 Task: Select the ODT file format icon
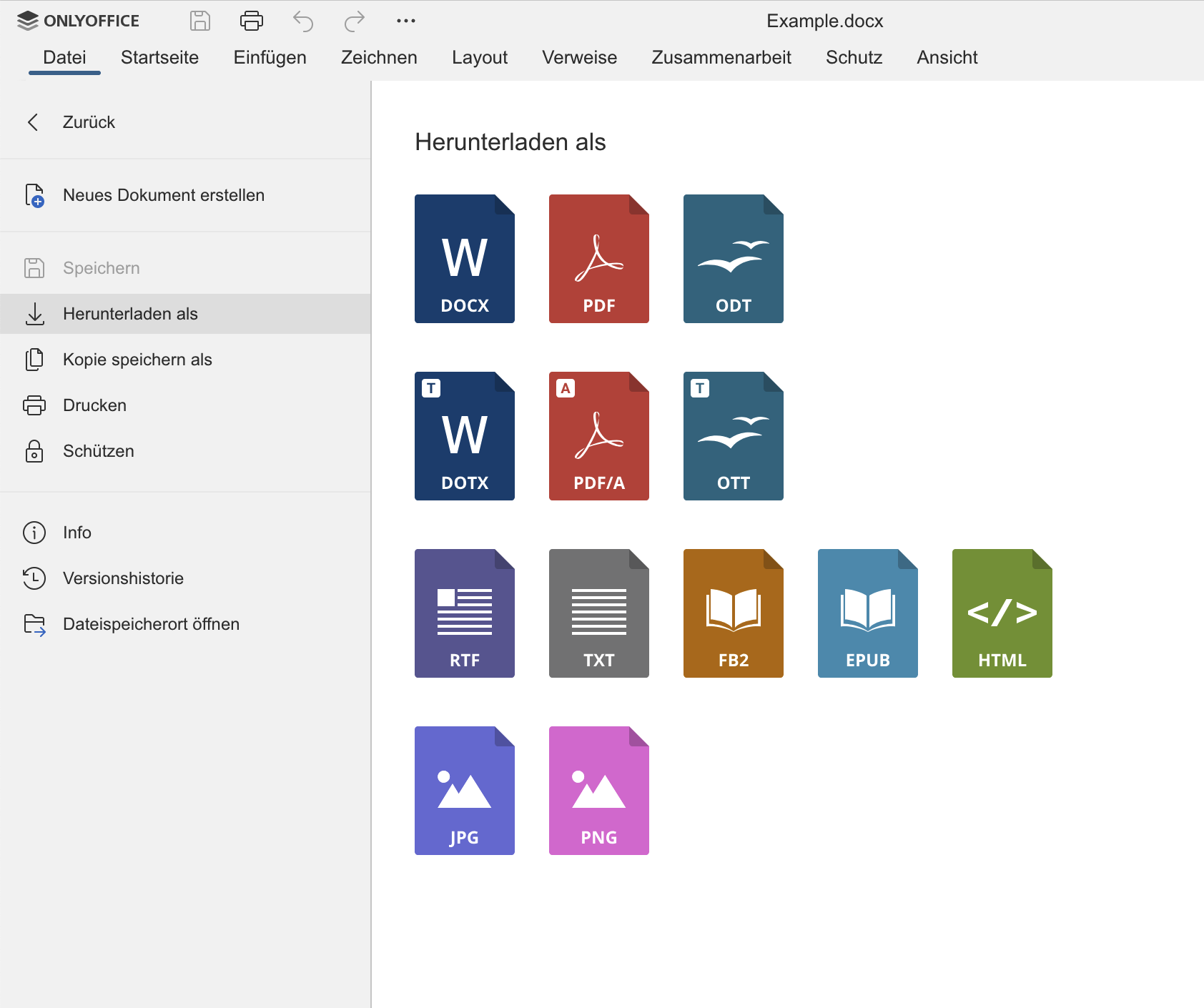(733, 259)
